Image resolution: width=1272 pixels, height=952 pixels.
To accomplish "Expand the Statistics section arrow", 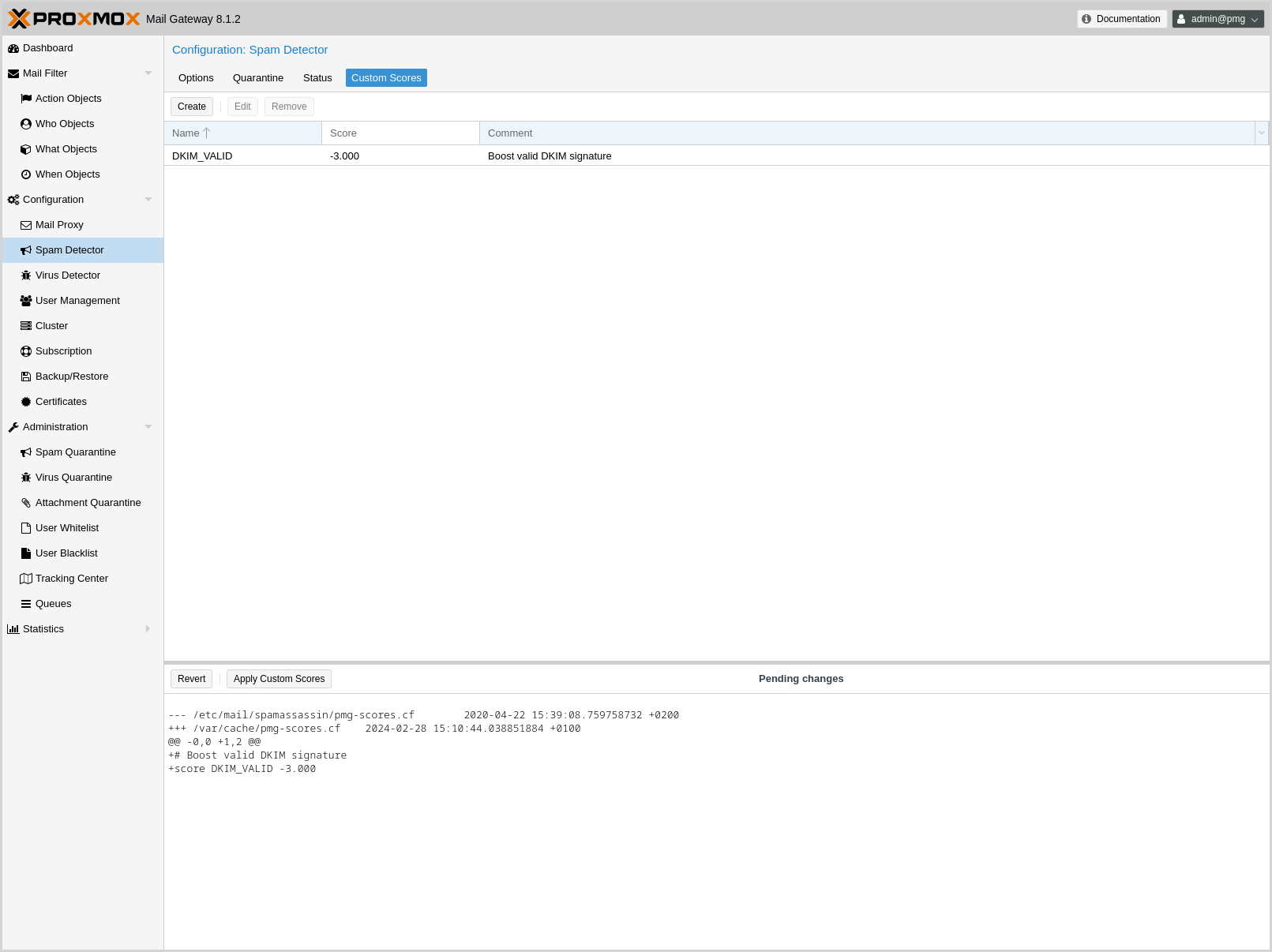I will [148, 629].
